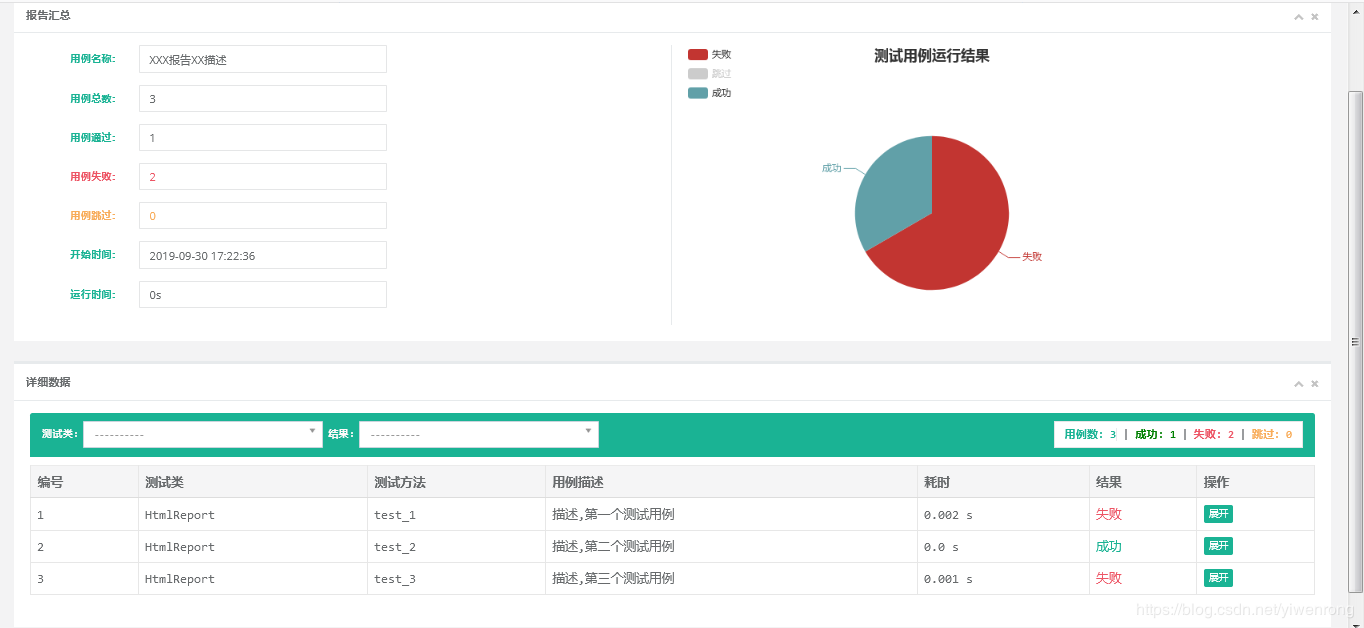Viewport: 1364px width, 628px height.
Task: Close the 报告汇总 panel with its x icon
Action: point(1314,16)
